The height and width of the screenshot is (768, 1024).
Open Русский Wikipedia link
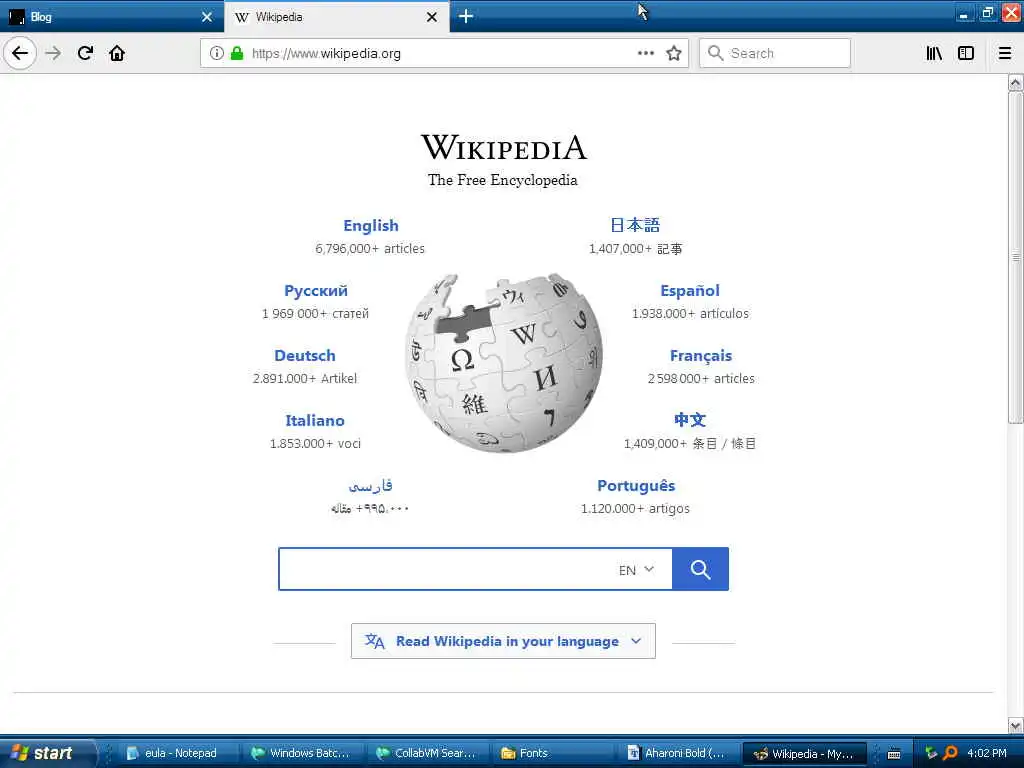pos(315,291)
